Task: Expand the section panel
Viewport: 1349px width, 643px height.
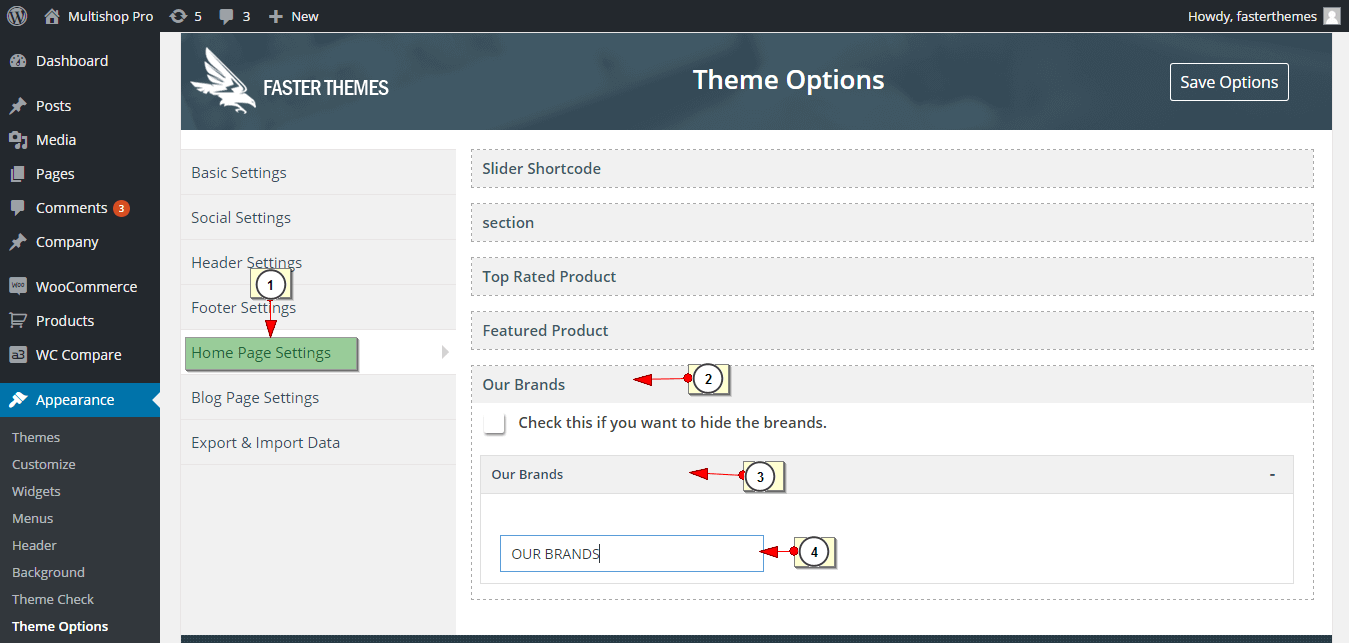Action: tap(892, 223)
